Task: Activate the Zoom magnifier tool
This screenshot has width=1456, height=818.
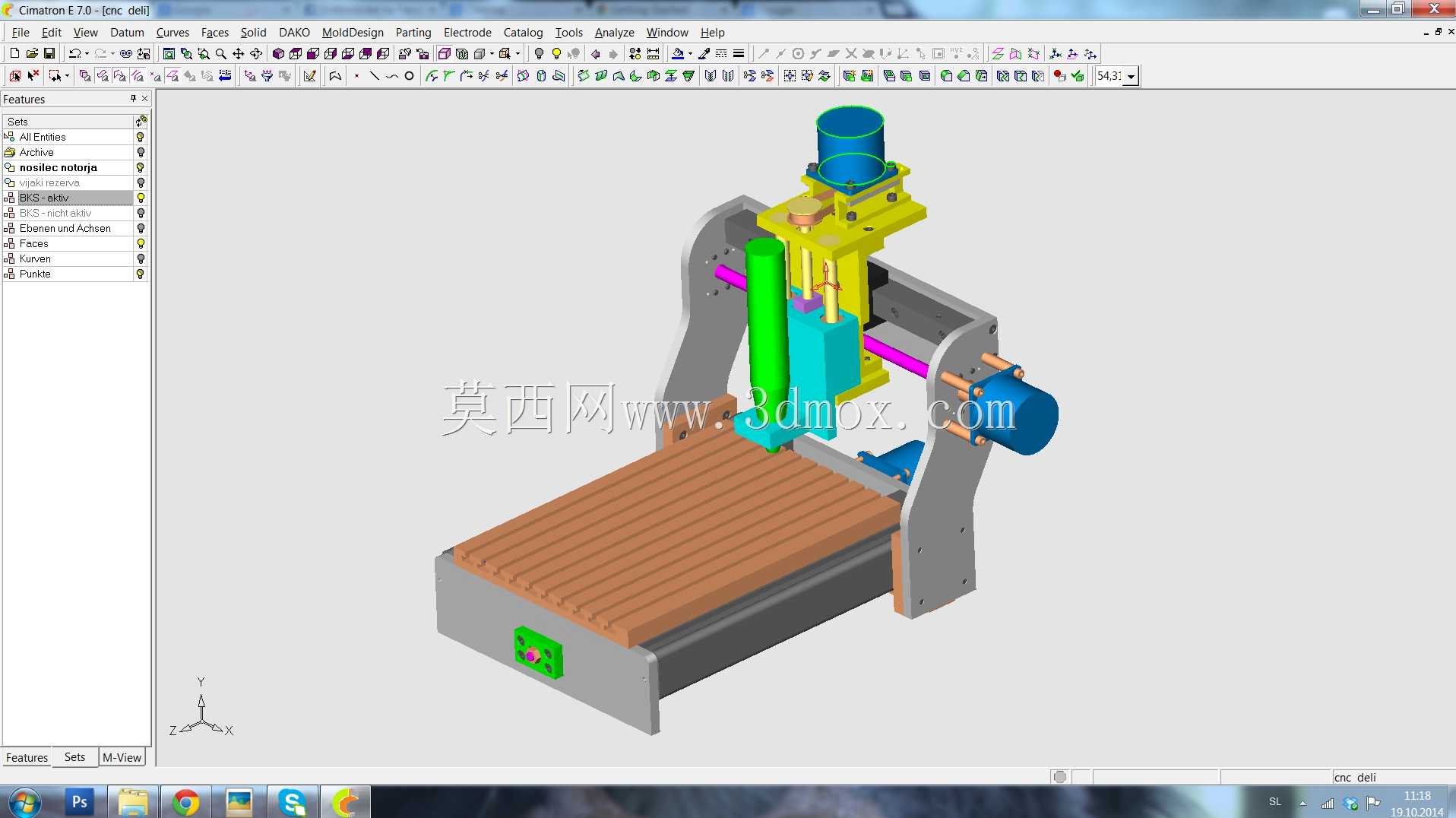Action: point(221,53)
